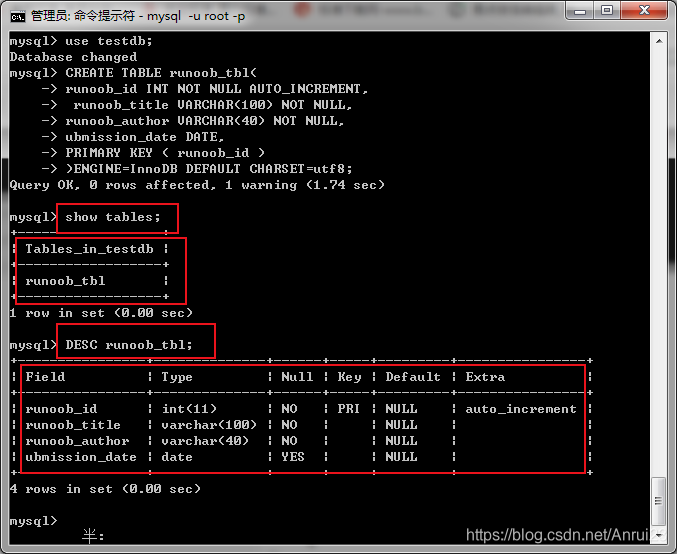Maximize the command prompt window

coord(607,10)
